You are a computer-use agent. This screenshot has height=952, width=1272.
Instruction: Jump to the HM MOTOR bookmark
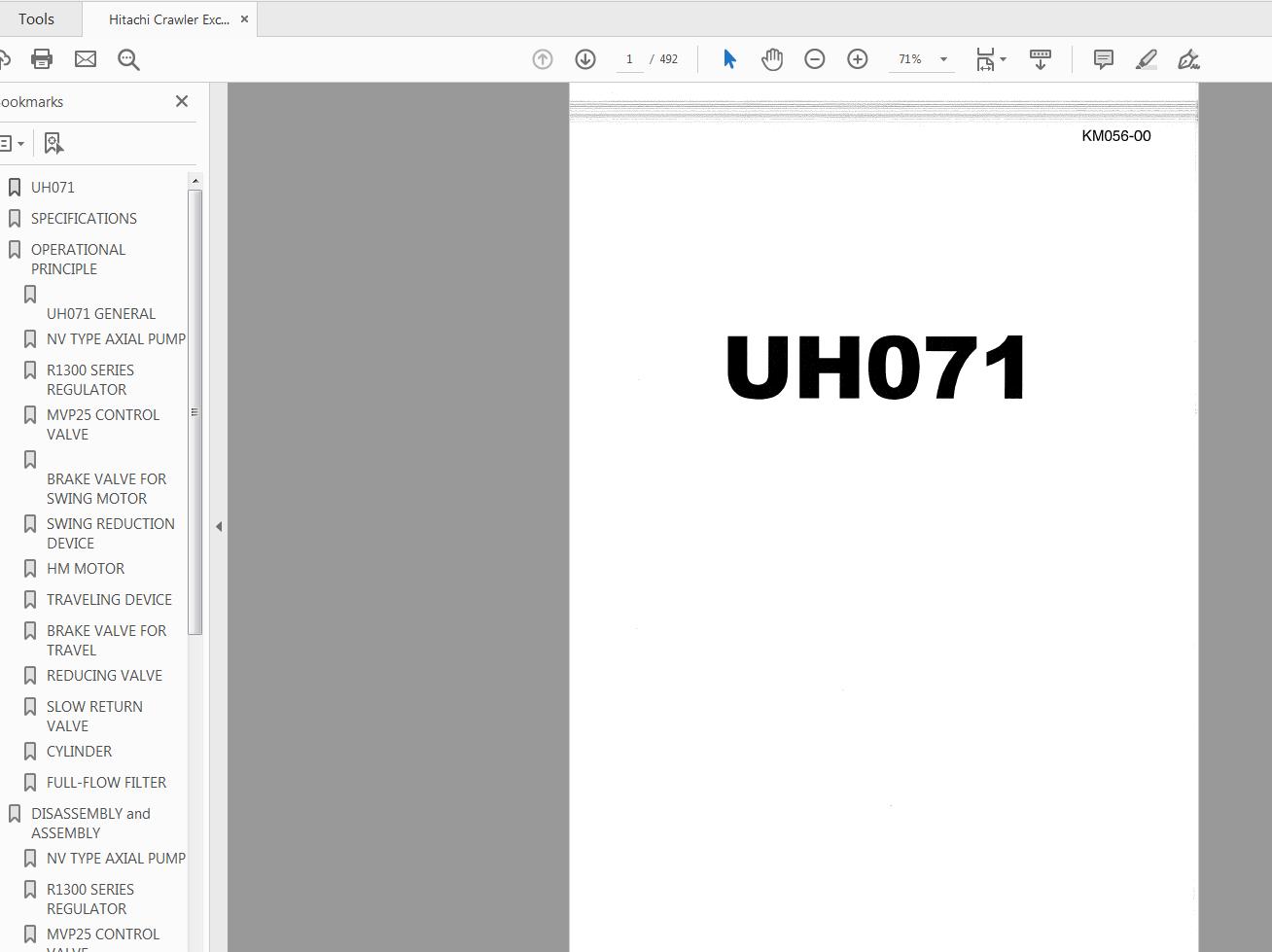[86, 568]
